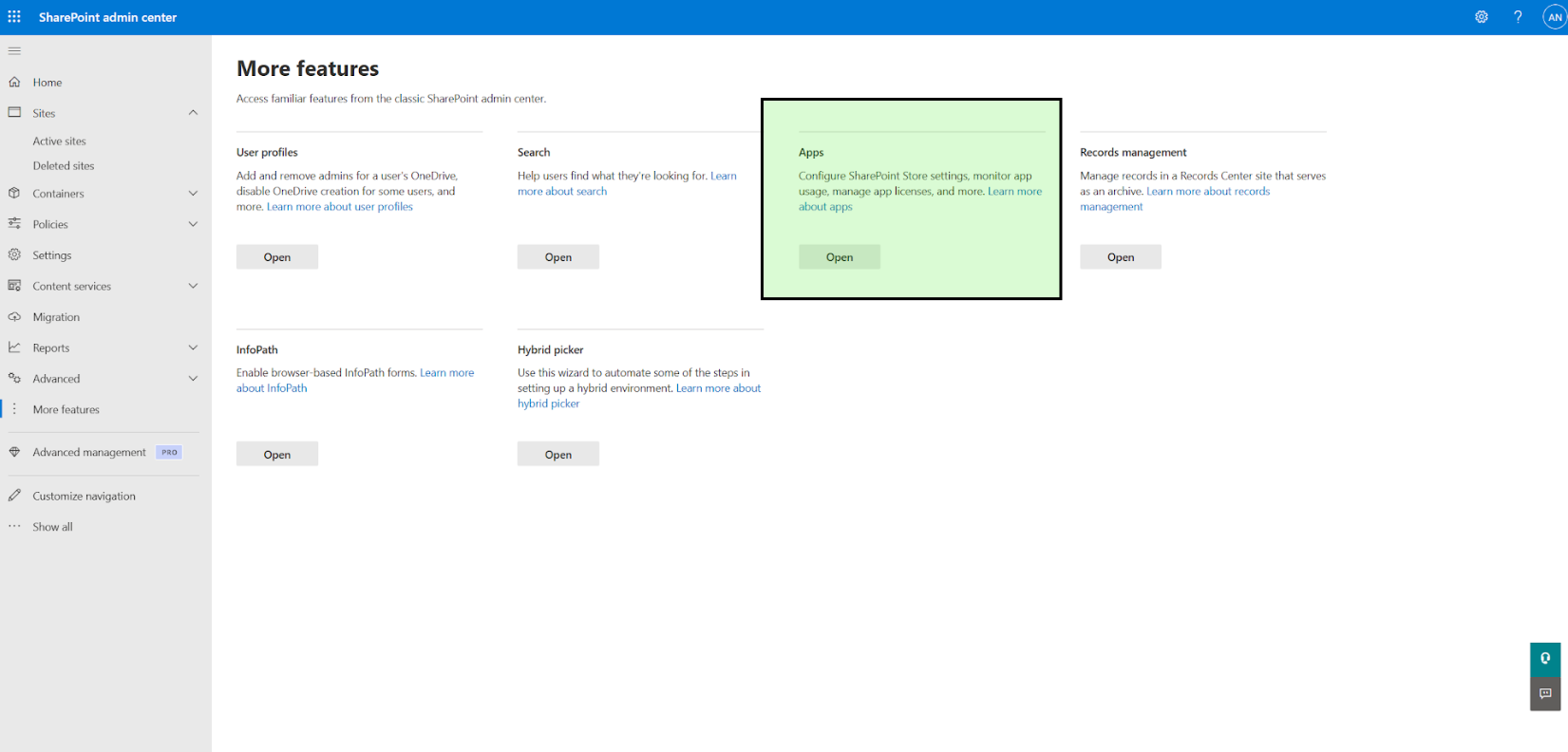Click the More features page heading
Viewport: 1568px width, 752px height.
[308, 68]
